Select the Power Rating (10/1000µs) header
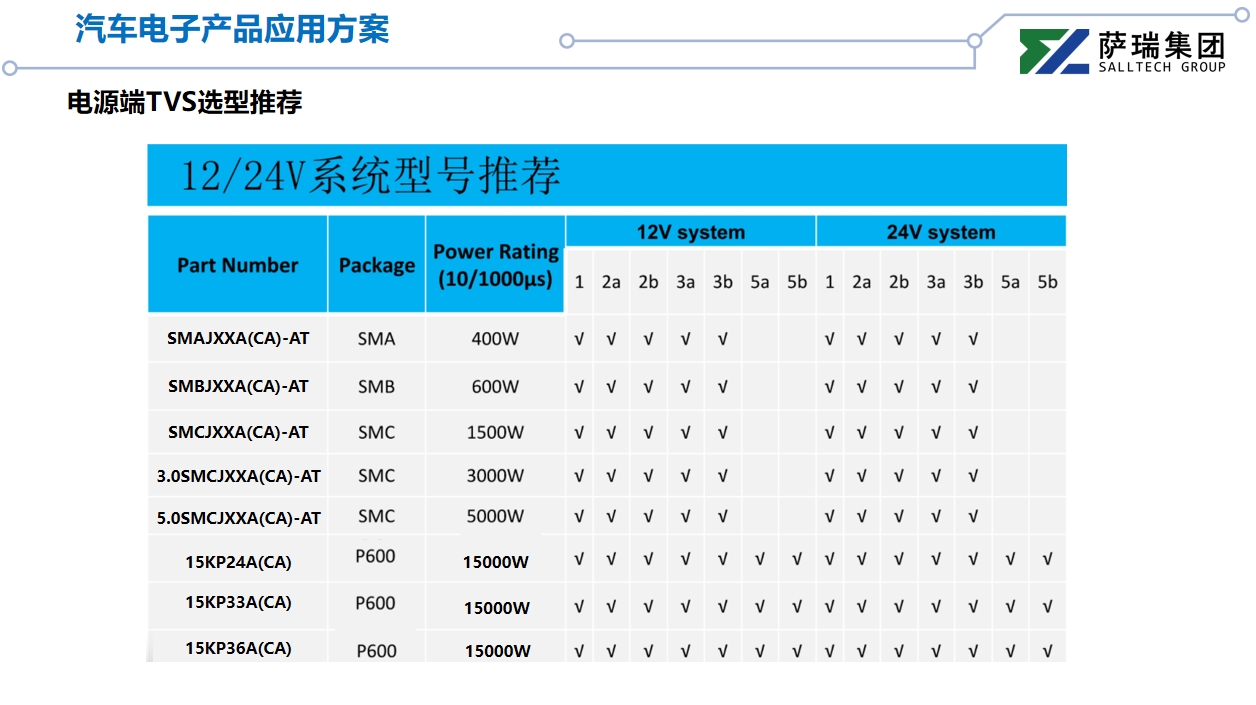 point(495,266)
